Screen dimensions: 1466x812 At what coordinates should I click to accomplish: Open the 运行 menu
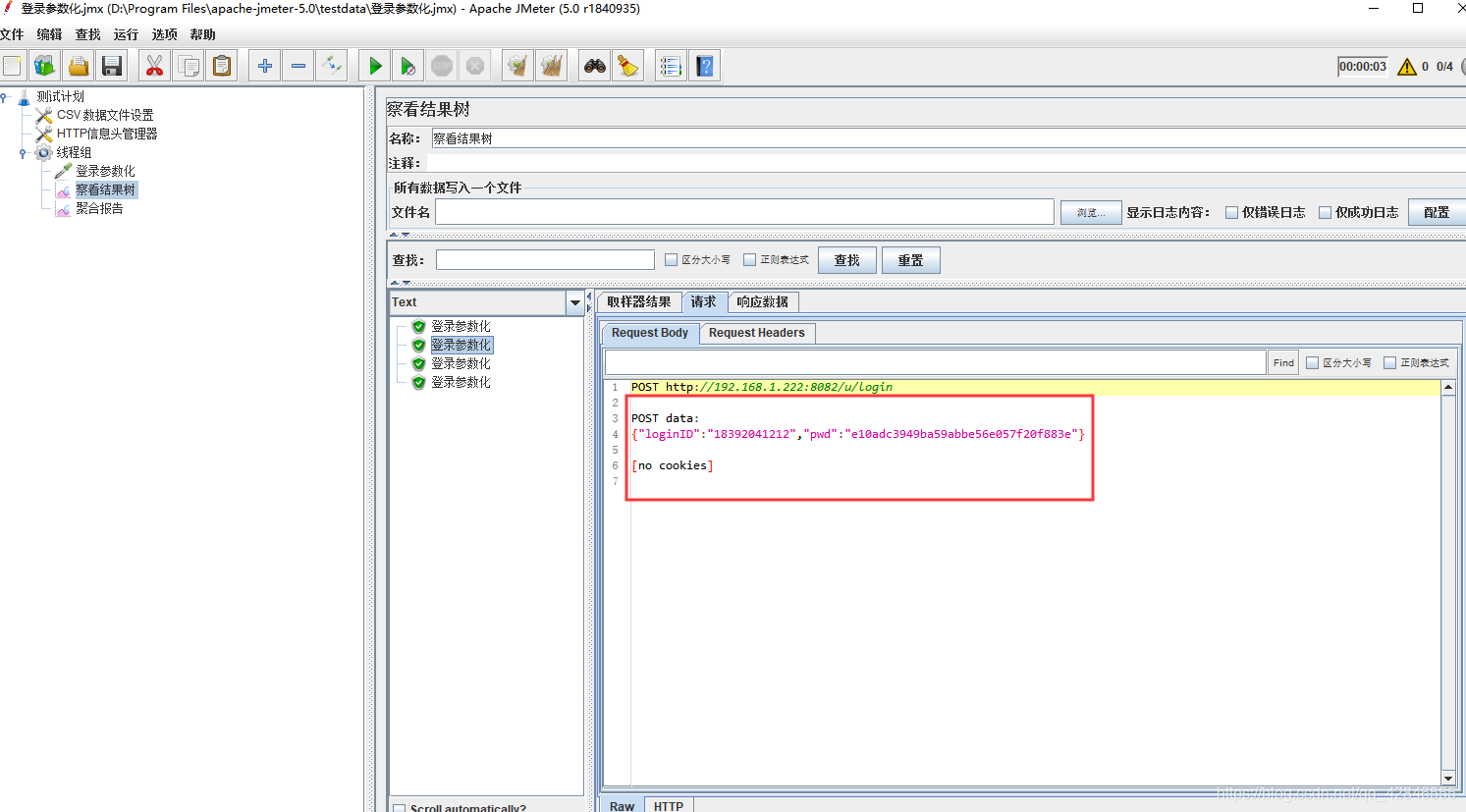click(126, 34)
